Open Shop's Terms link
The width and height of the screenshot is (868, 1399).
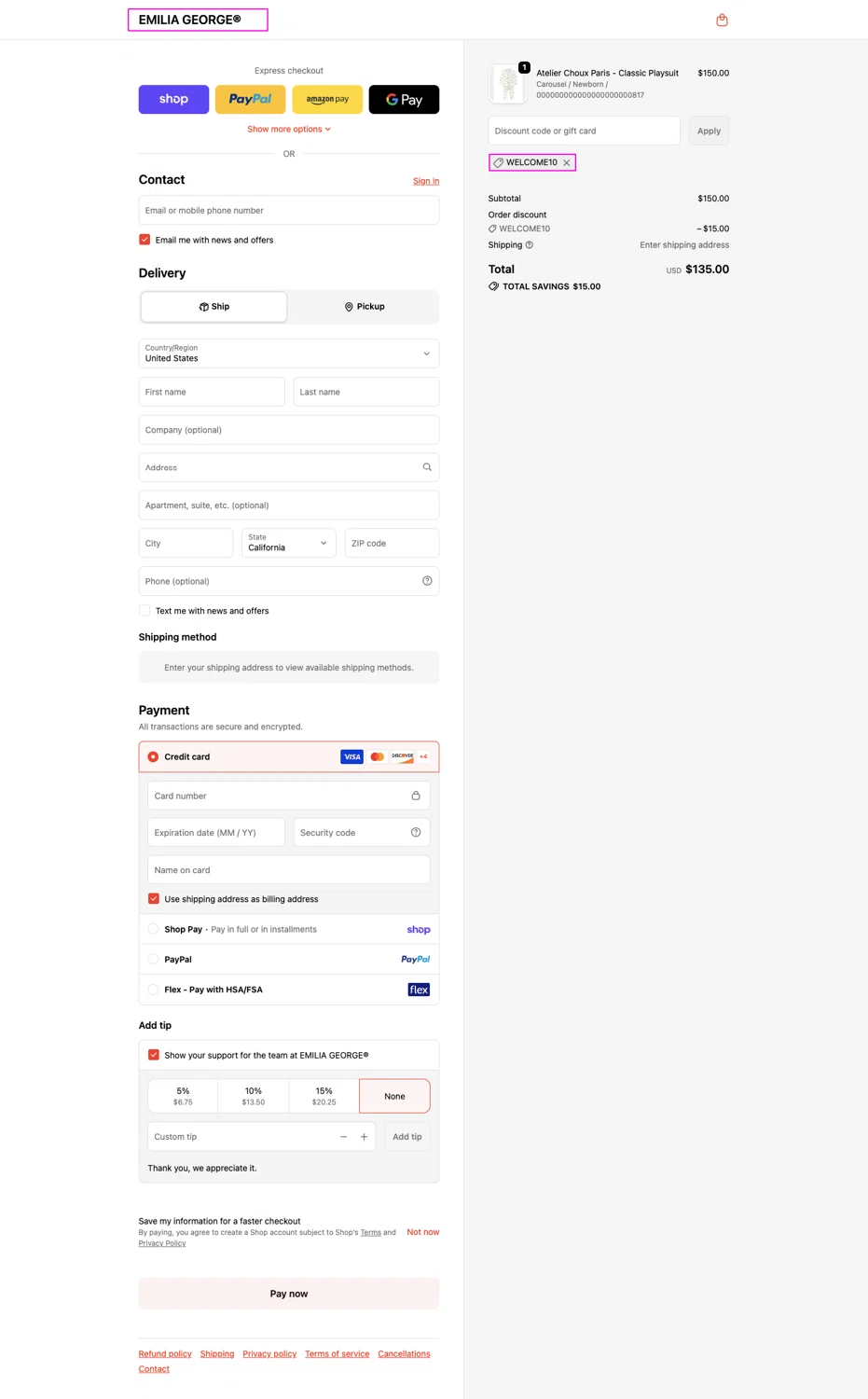click(371, 1232)
